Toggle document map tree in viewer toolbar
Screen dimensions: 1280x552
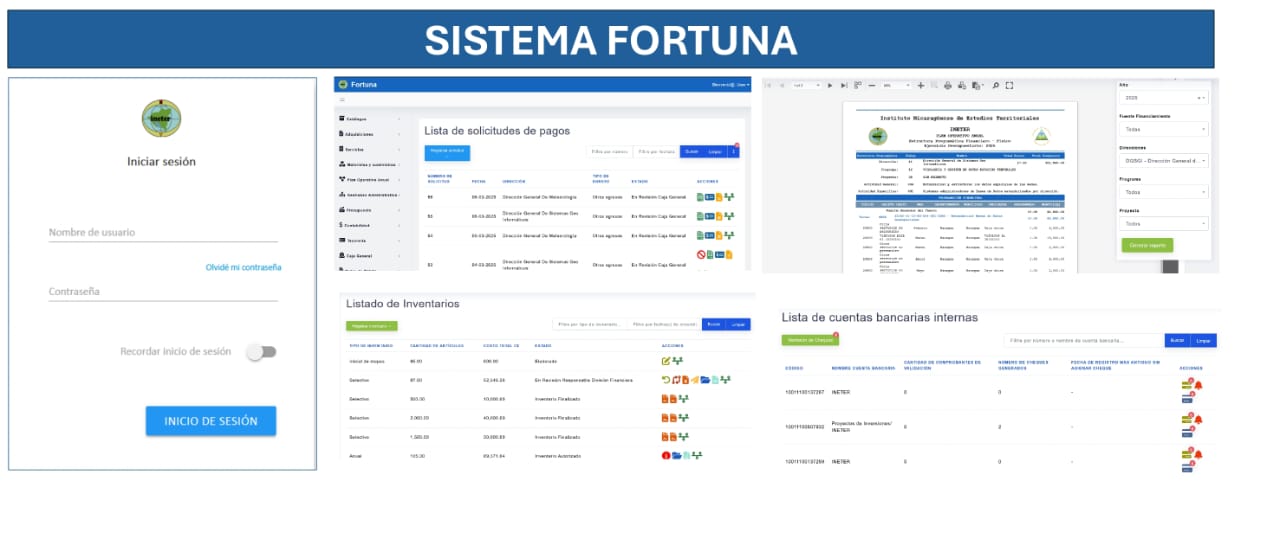point(858,85)
